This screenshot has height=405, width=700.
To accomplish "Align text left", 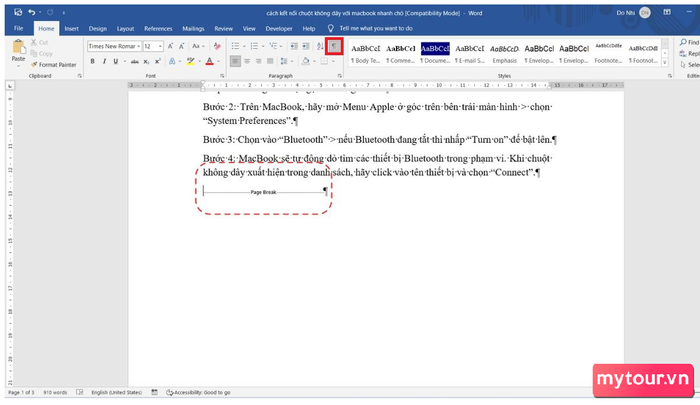I will point(235,61).
